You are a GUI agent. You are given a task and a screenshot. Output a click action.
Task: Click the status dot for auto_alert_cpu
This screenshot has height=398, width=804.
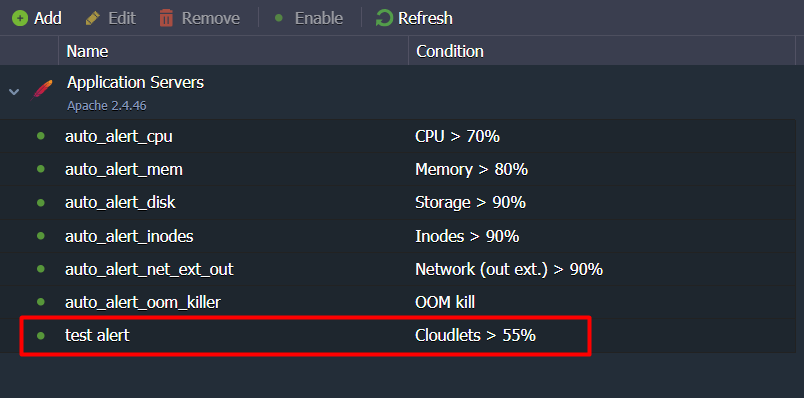(41, 136)
